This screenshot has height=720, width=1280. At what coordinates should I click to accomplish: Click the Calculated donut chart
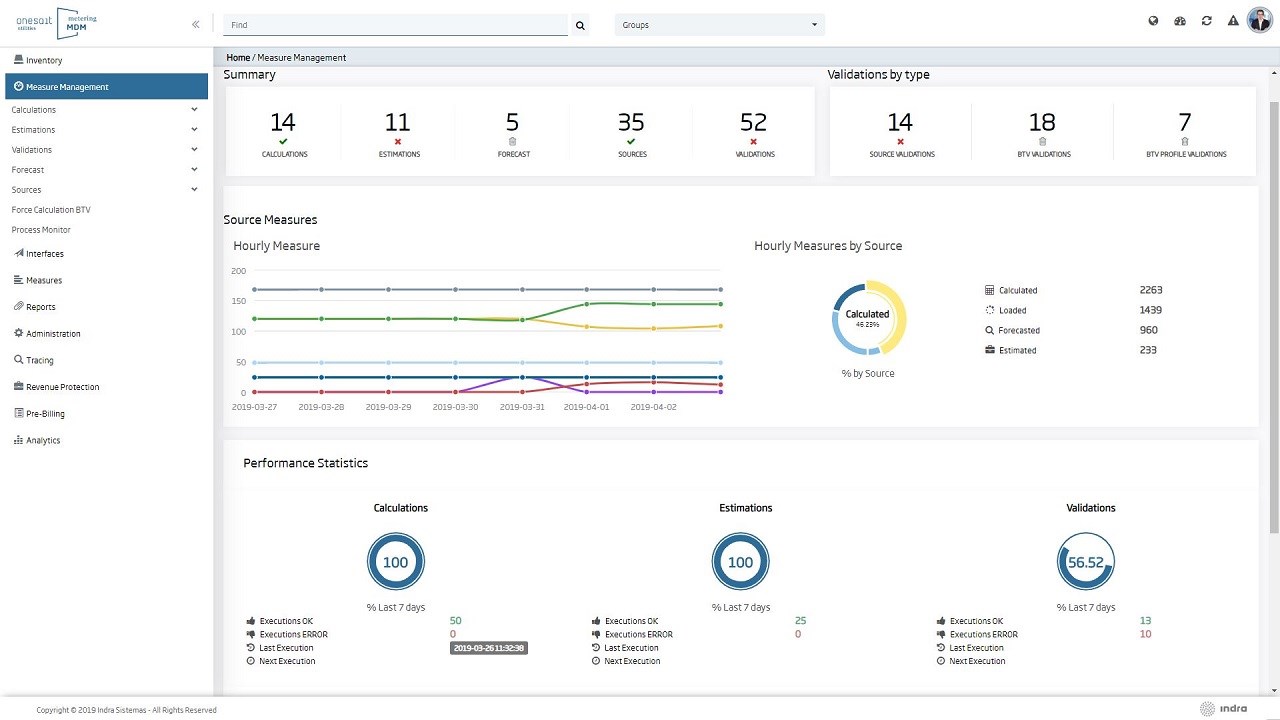(868, 317)
